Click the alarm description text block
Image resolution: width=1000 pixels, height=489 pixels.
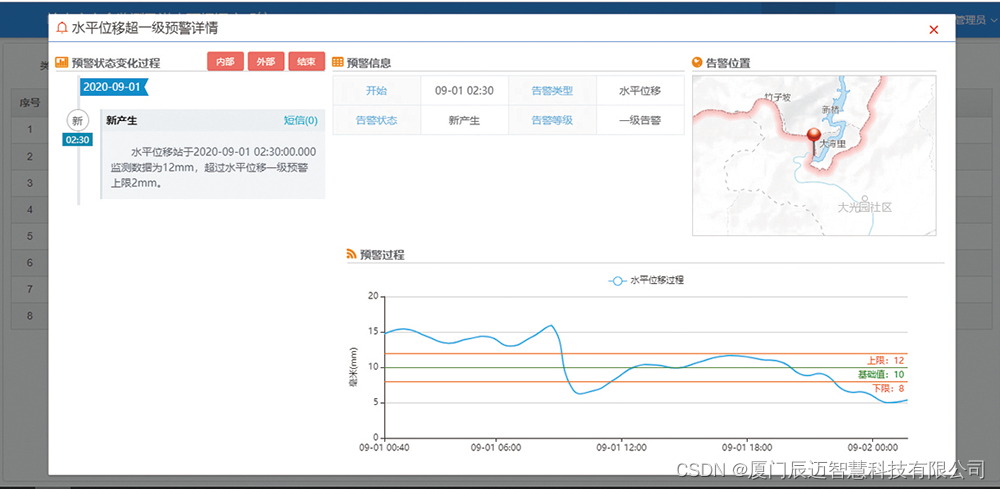click(213, 168)
